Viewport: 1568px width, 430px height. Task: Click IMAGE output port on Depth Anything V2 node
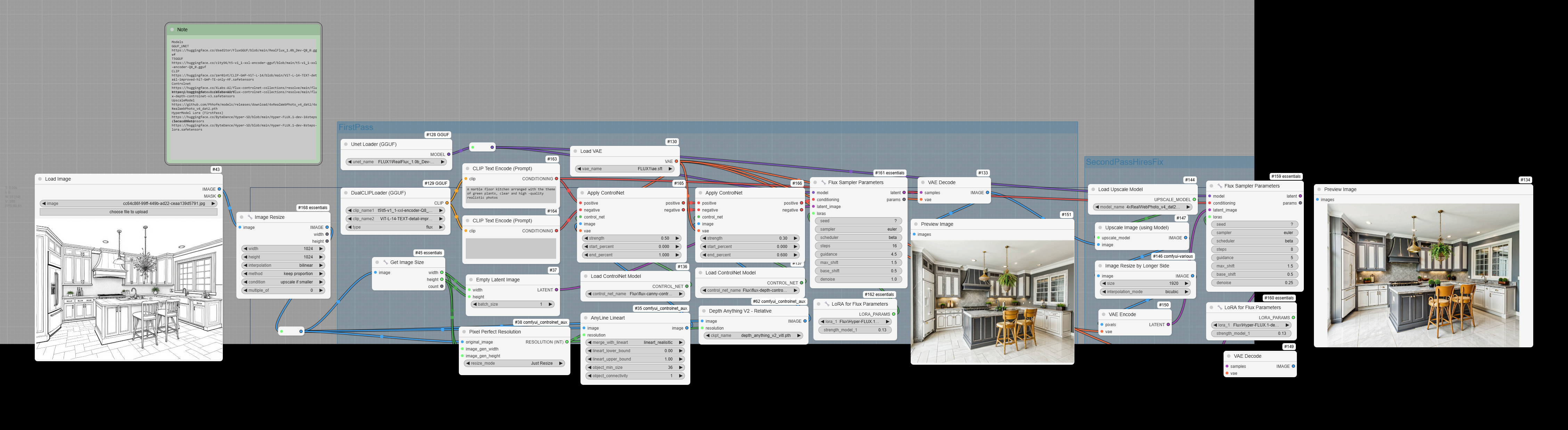805,321
